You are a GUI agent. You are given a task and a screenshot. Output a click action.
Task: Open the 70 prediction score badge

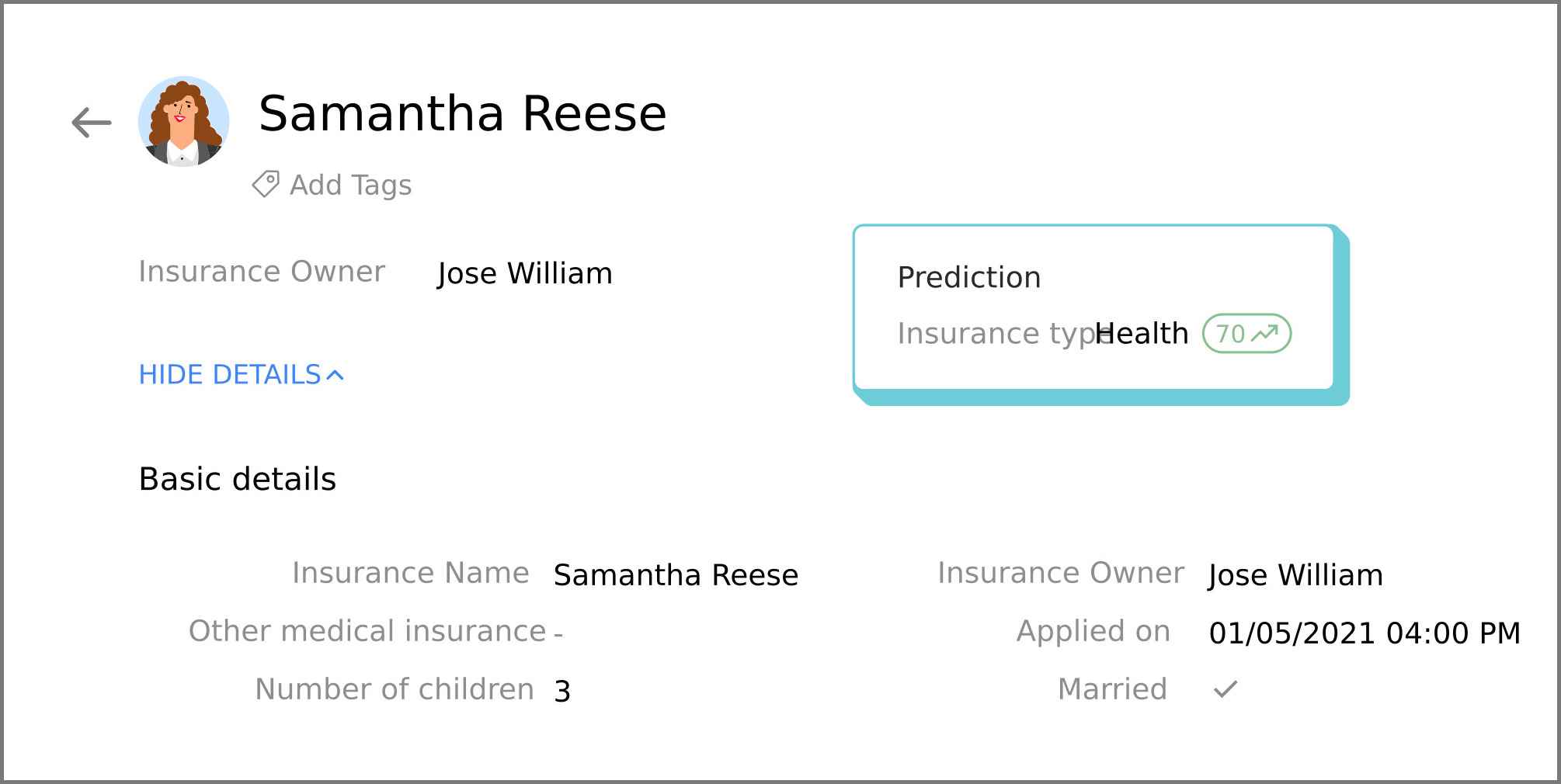(1246, 333)
